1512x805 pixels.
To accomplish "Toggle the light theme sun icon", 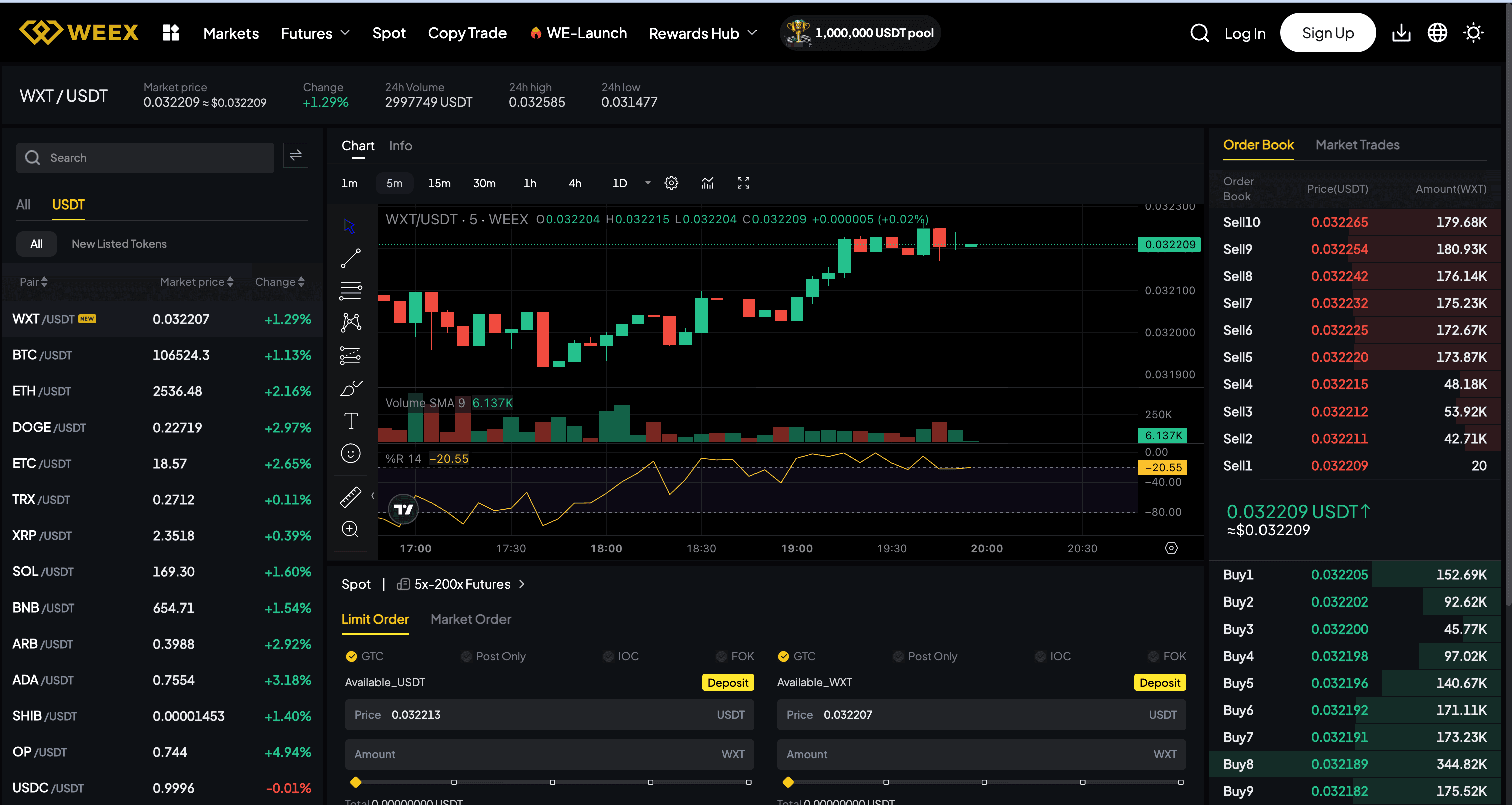I will pyautogui.click(x=1473, y=33).
